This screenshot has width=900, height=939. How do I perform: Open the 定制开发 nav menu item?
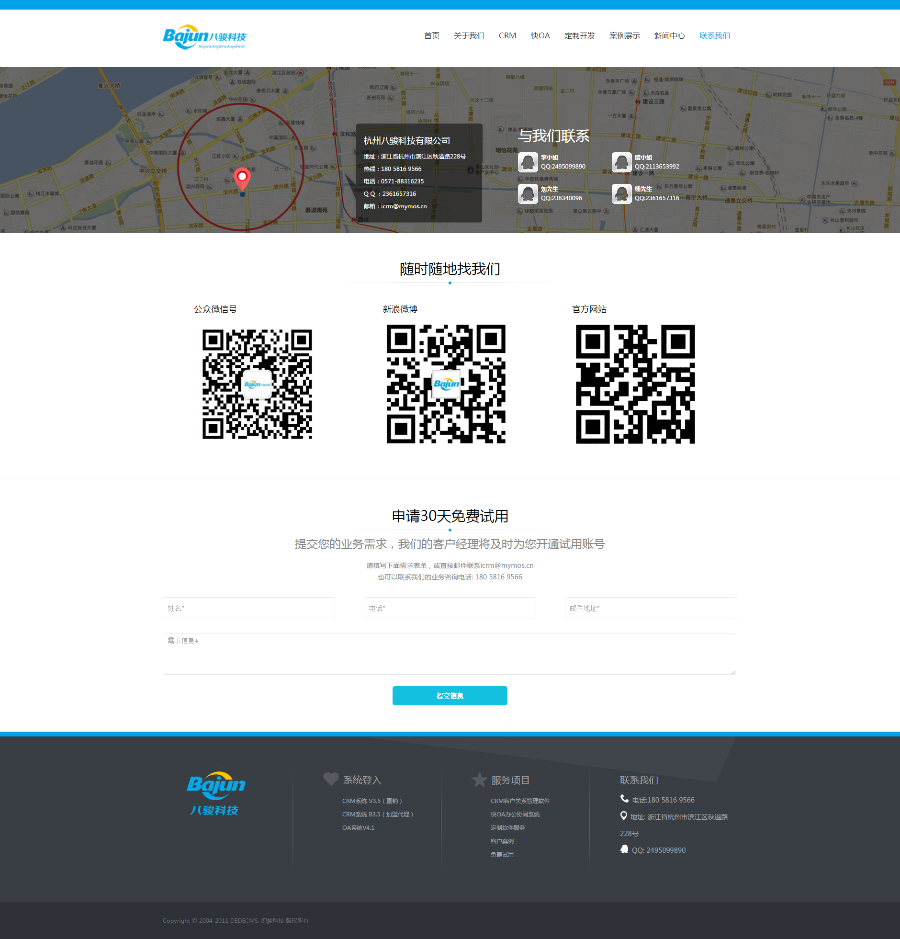click(580, 35)
